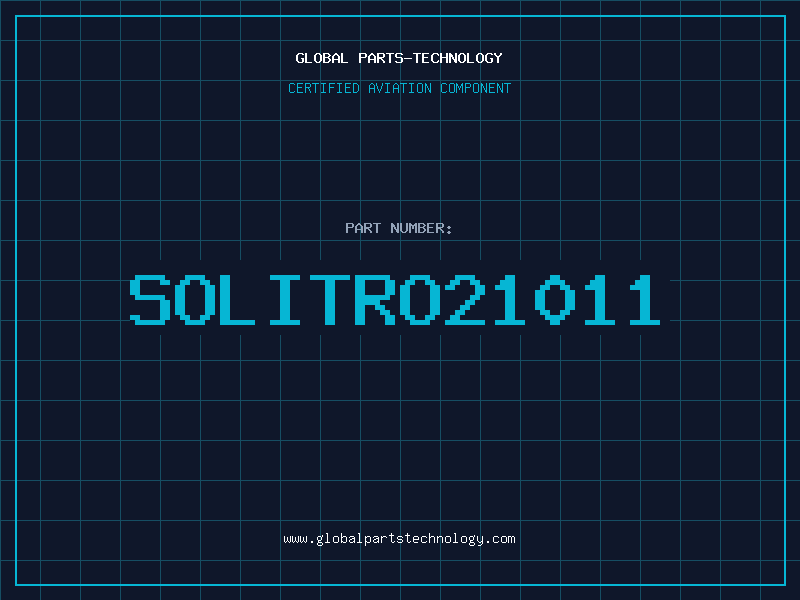Viewport: 800px width, 600px height.
Task: Click the part number SOLITRO21011
Action: (x=395, y=299)
